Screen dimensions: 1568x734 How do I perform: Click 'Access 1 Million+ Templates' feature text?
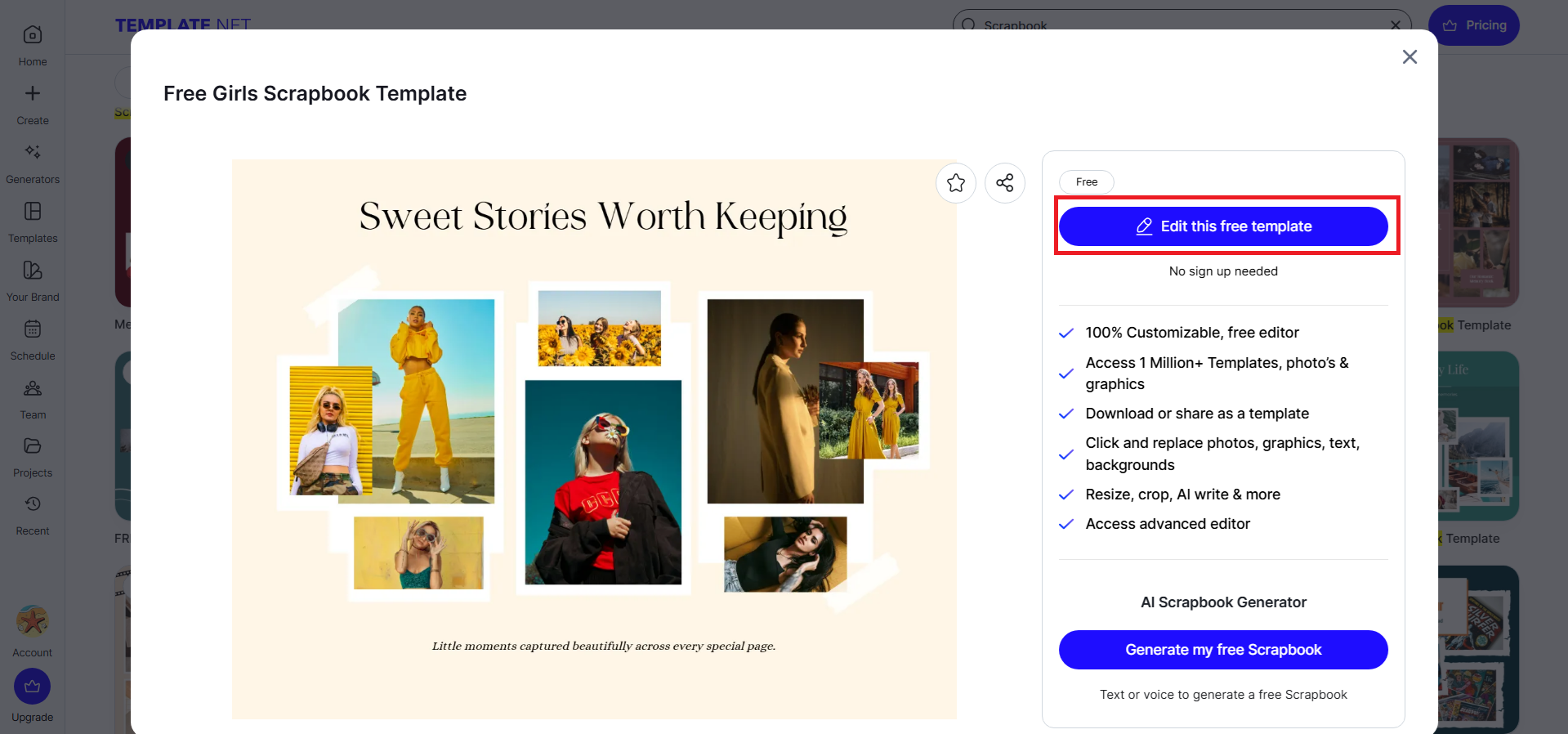tap(1217, 374)
